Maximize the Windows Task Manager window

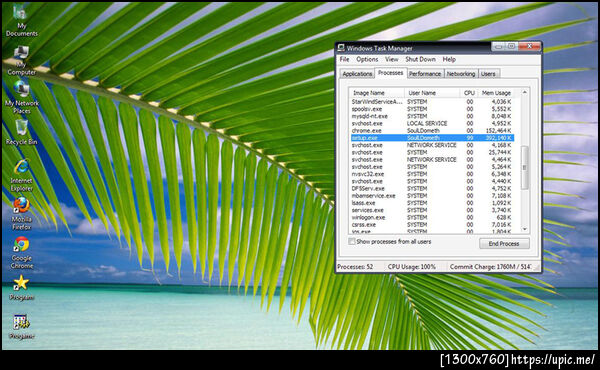click(x=512, y=47)
